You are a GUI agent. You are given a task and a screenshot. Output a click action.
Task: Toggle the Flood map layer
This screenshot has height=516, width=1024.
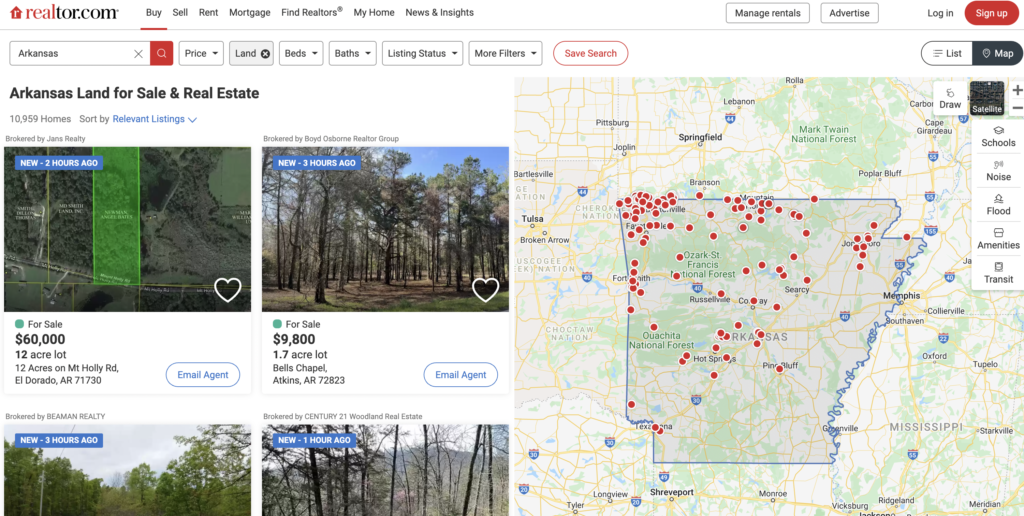[x=999, y=204]
